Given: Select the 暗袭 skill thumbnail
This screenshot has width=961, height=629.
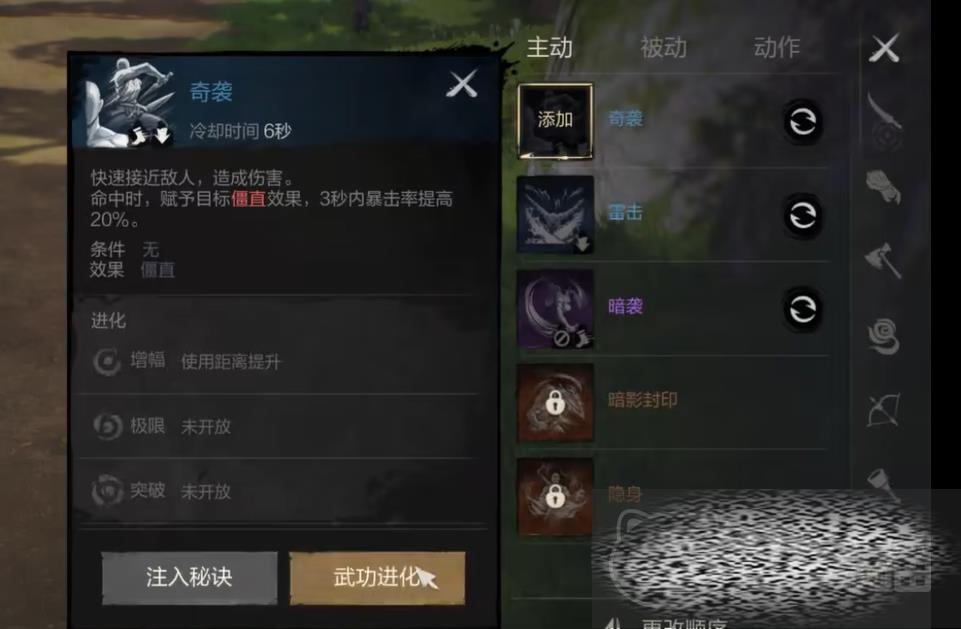Looking at the screenshot, I should tap(555, 308).
